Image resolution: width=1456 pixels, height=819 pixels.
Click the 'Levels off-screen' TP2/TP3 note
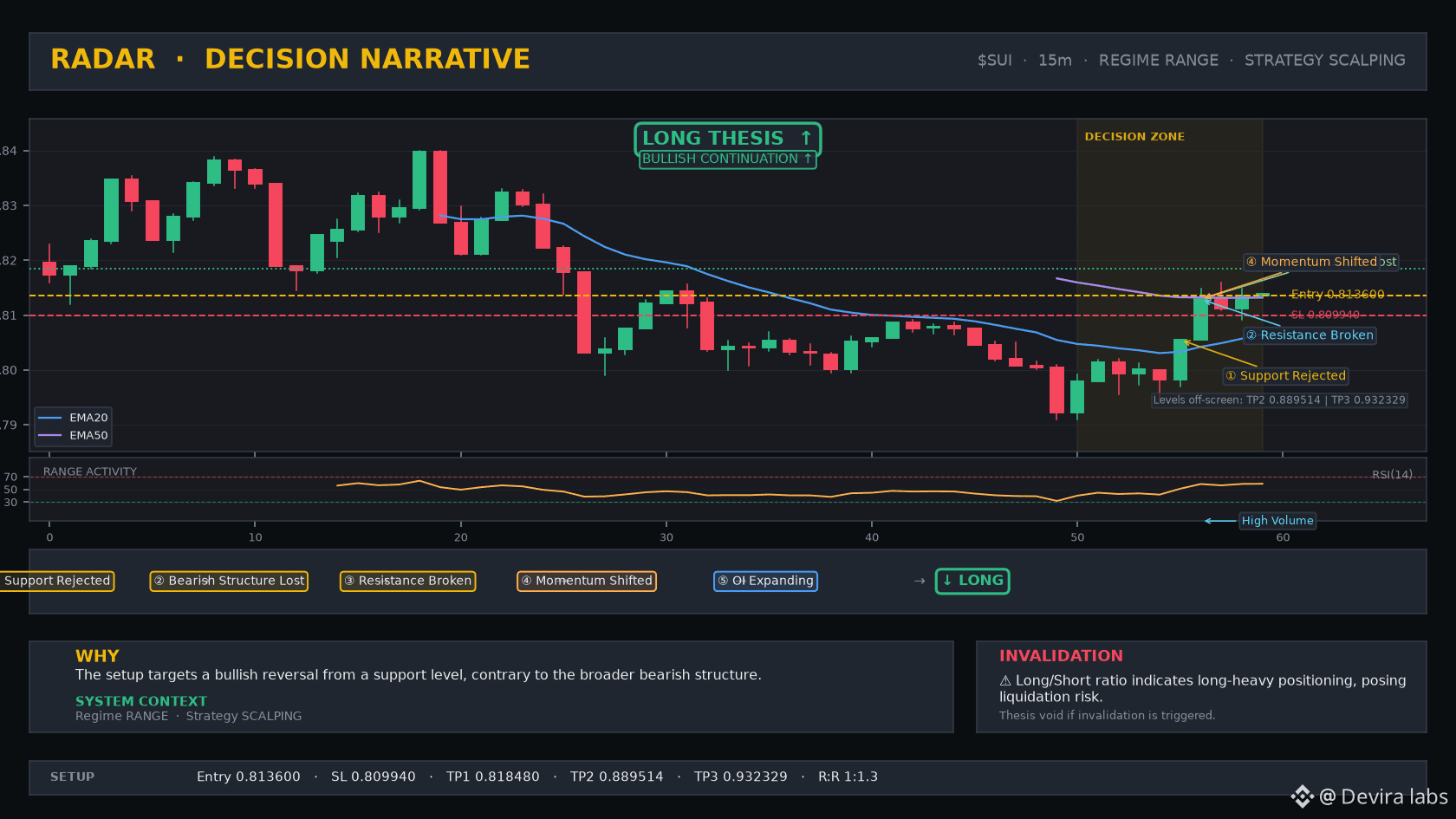(x=1279, y=400)
